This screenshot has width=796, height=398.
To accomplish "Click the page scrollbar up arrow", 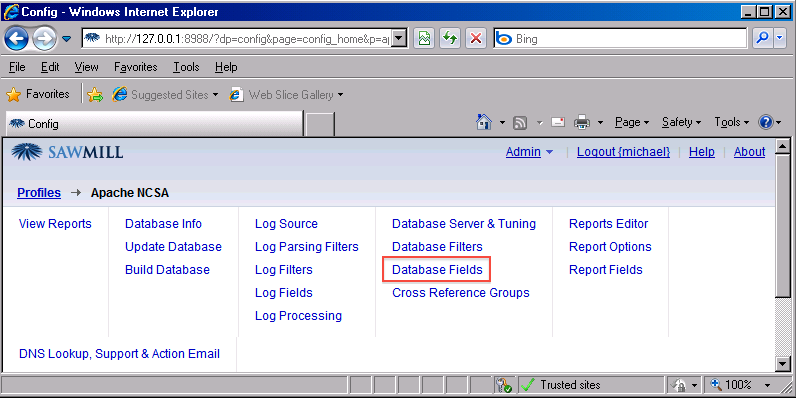I will pyautogui.click(x=782, y=147).
